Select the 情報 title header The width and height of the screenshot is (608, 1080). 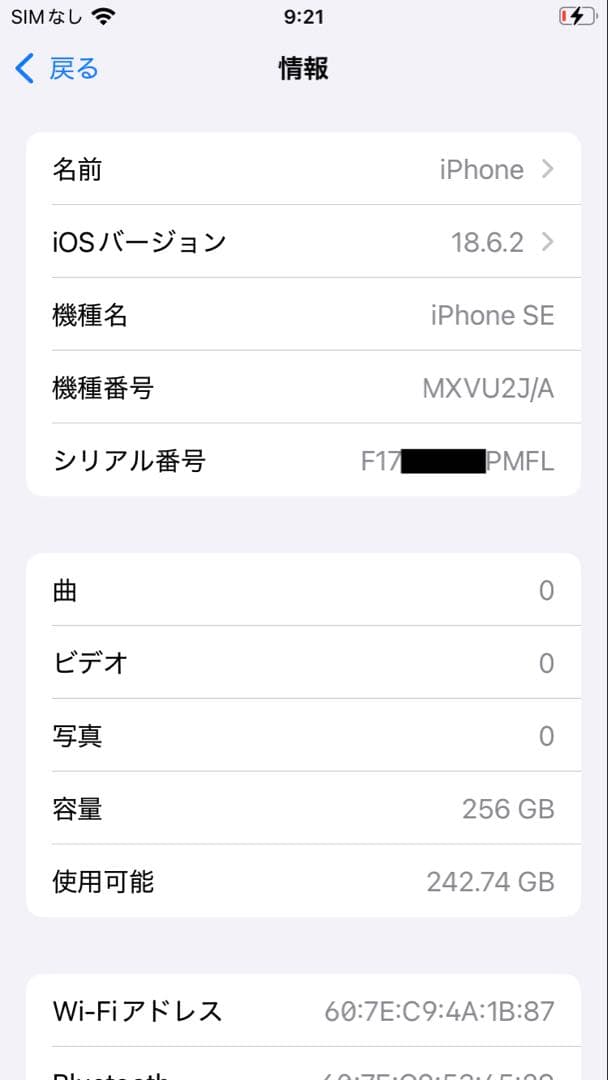coord(304,68)
